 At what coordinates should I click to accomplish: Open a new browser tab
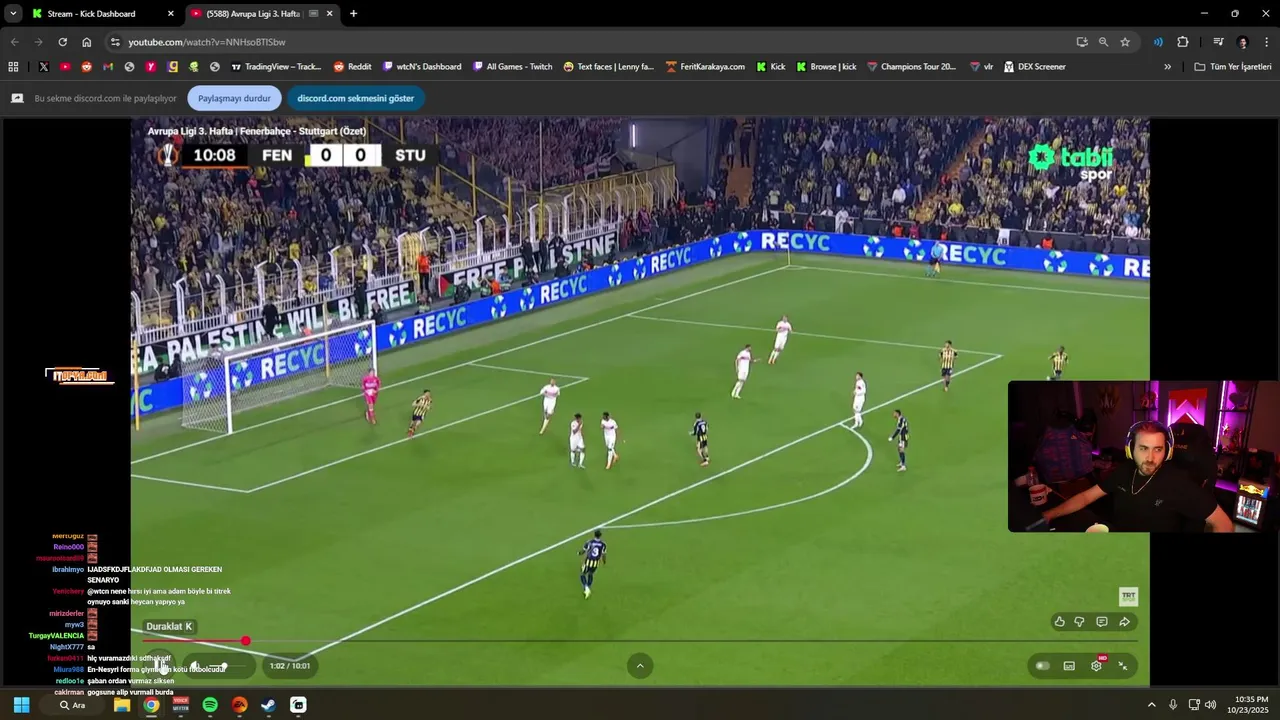[x=353, y=14]
